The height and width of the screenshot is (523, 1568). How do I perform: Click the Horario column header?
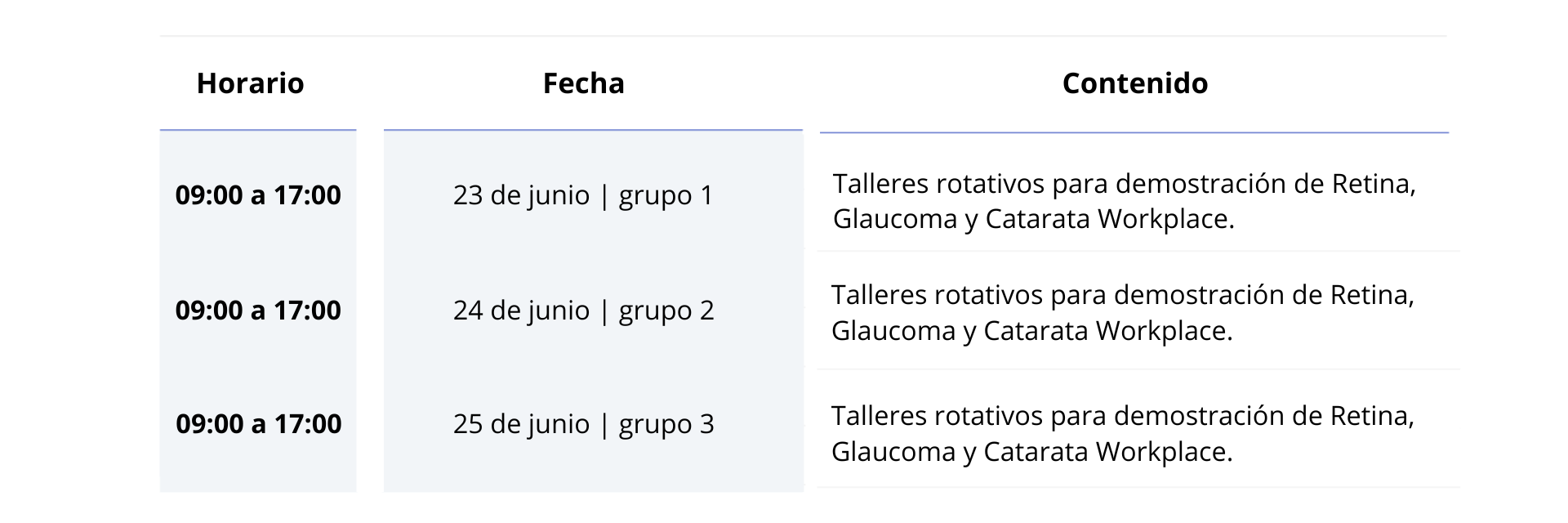click(x=250, y=83)
